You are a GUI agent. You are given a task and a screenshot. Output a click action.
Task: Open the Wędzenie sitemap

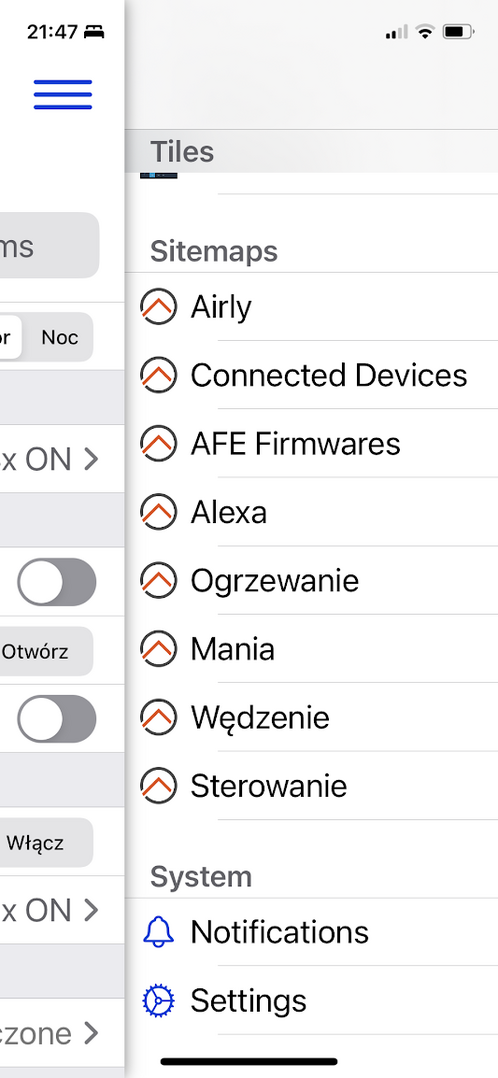click(x=312, y=718)
